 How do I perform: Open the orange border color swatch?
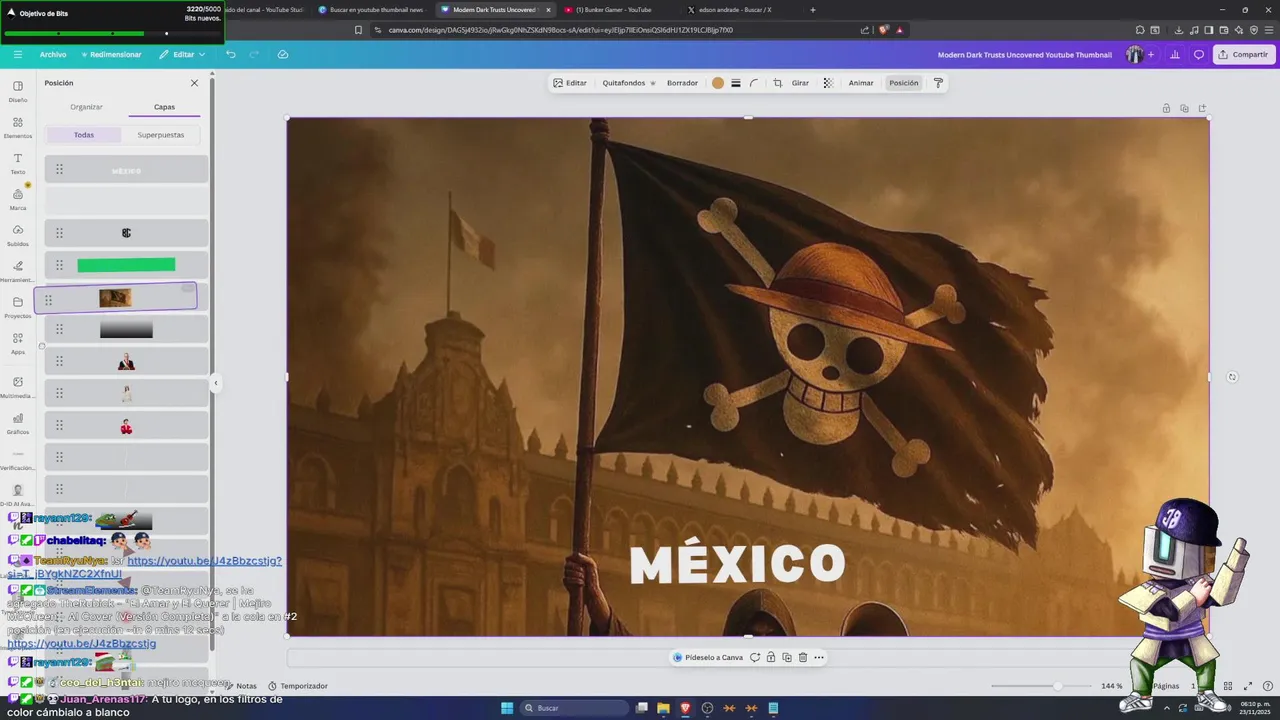click(717, 83)
